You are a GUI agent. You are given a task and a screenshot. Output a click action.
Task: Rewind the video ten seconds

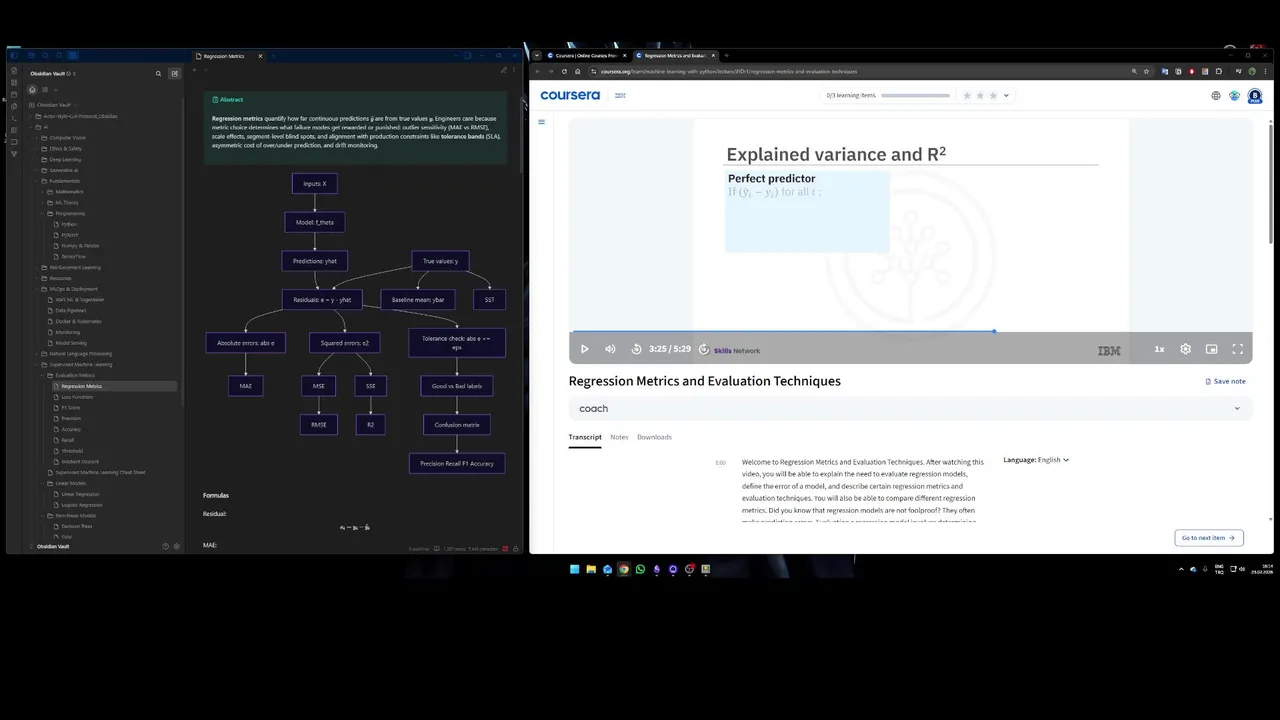(636, 349)
